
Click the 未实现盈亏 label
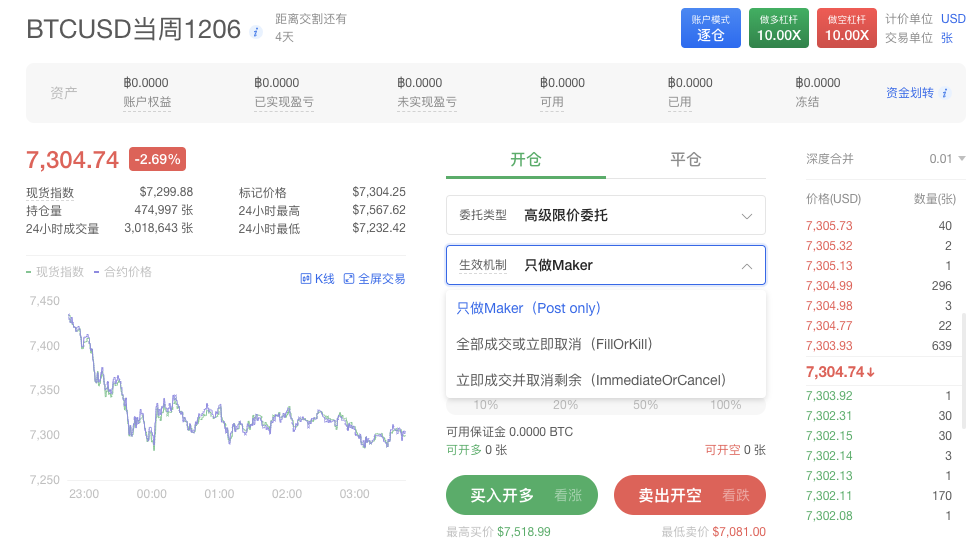(427, 102)
